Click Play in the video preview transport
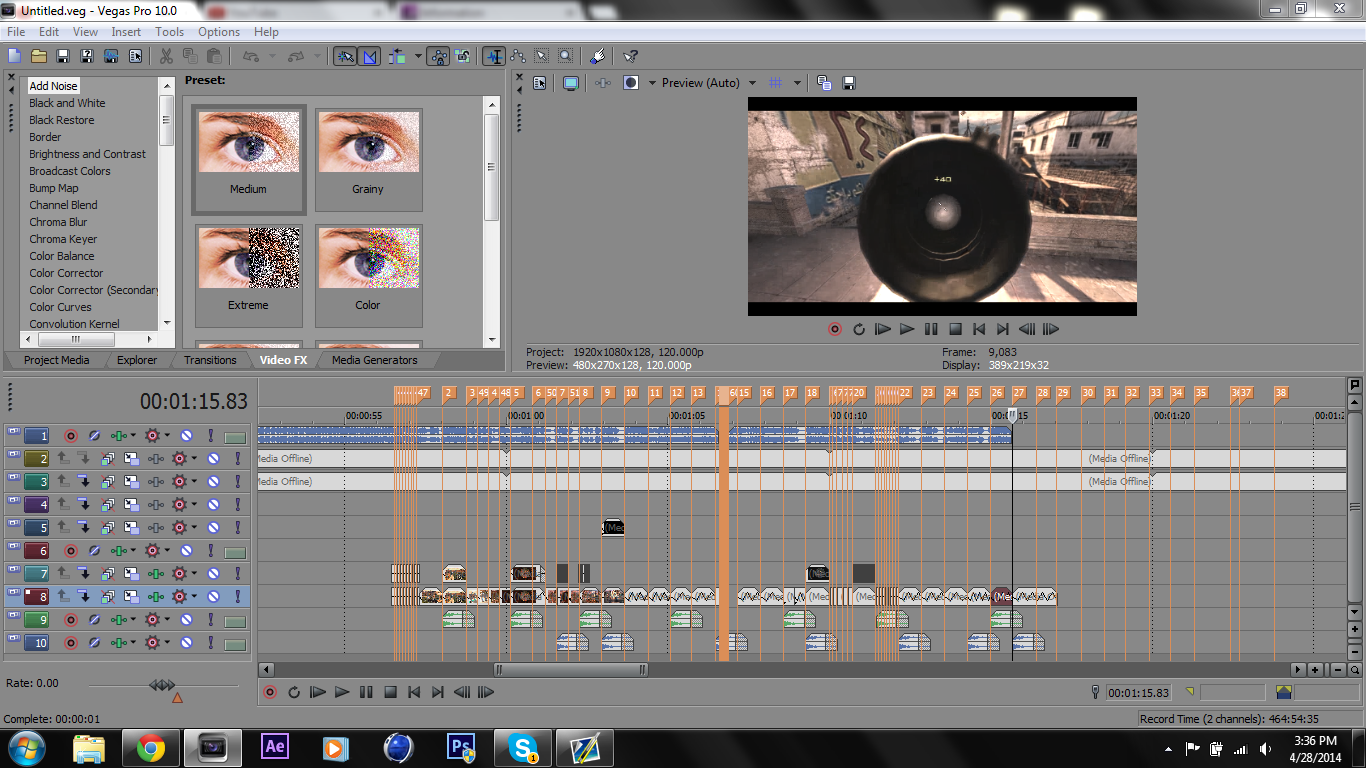Screen dimensions: 1366x768 pyautogui.click(x=907, y=329)
